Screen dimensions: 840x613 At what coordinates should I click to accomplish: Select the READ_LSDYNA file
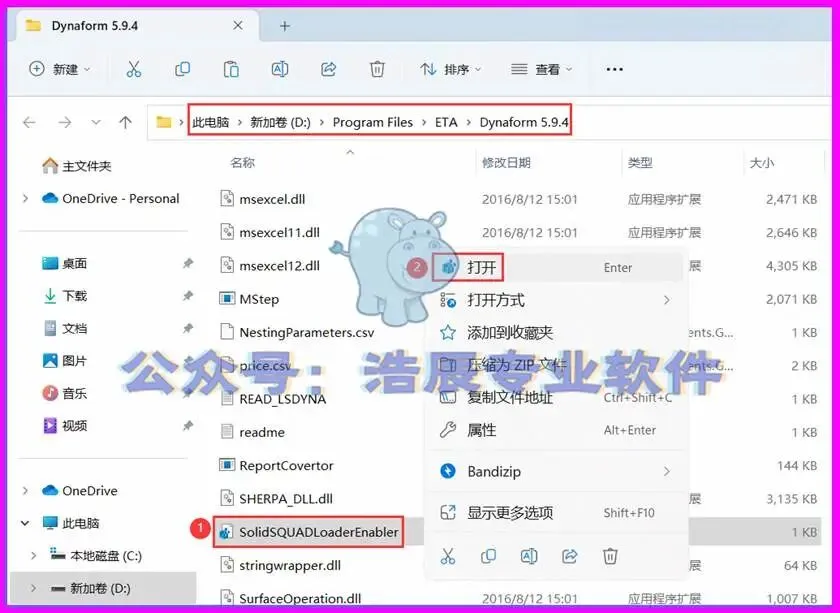point(283,399)
